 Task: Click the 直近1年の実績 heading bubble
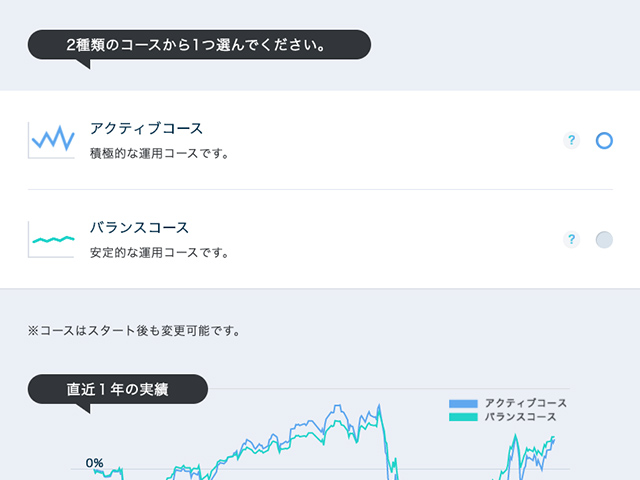[x=118, y=389]
